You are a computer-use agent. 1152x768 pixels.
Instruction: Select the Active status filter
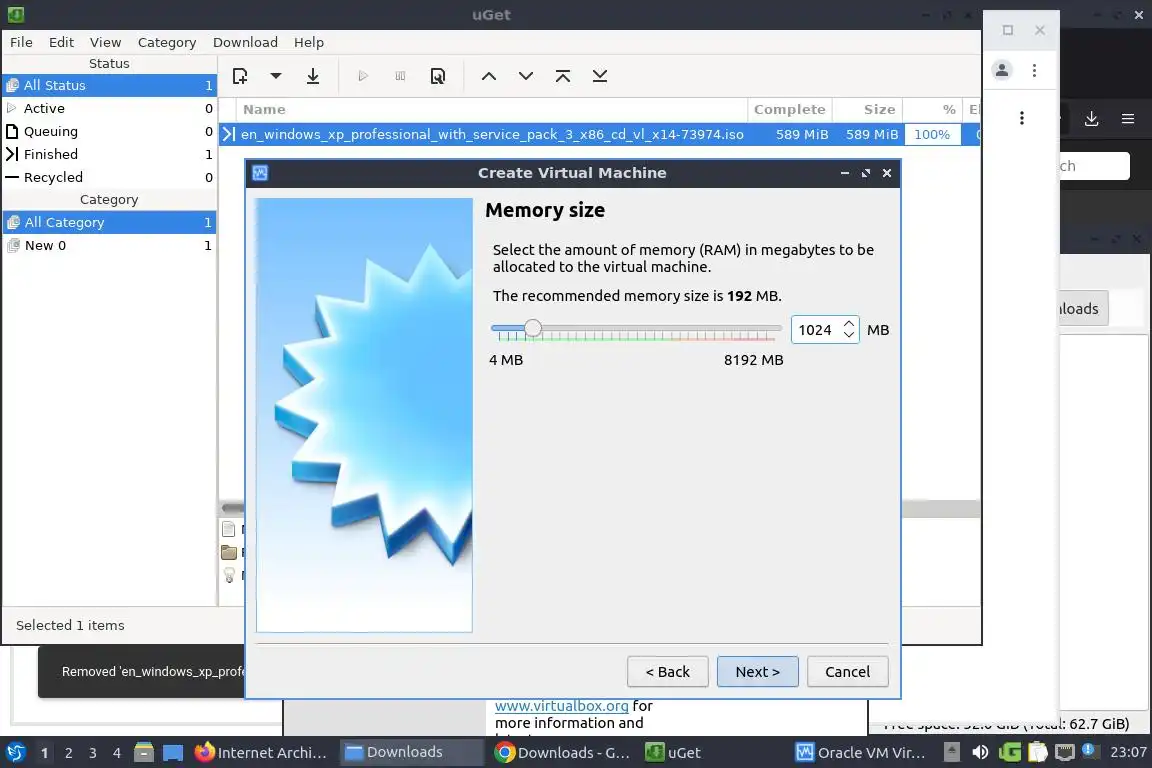[x=109, y=108]
